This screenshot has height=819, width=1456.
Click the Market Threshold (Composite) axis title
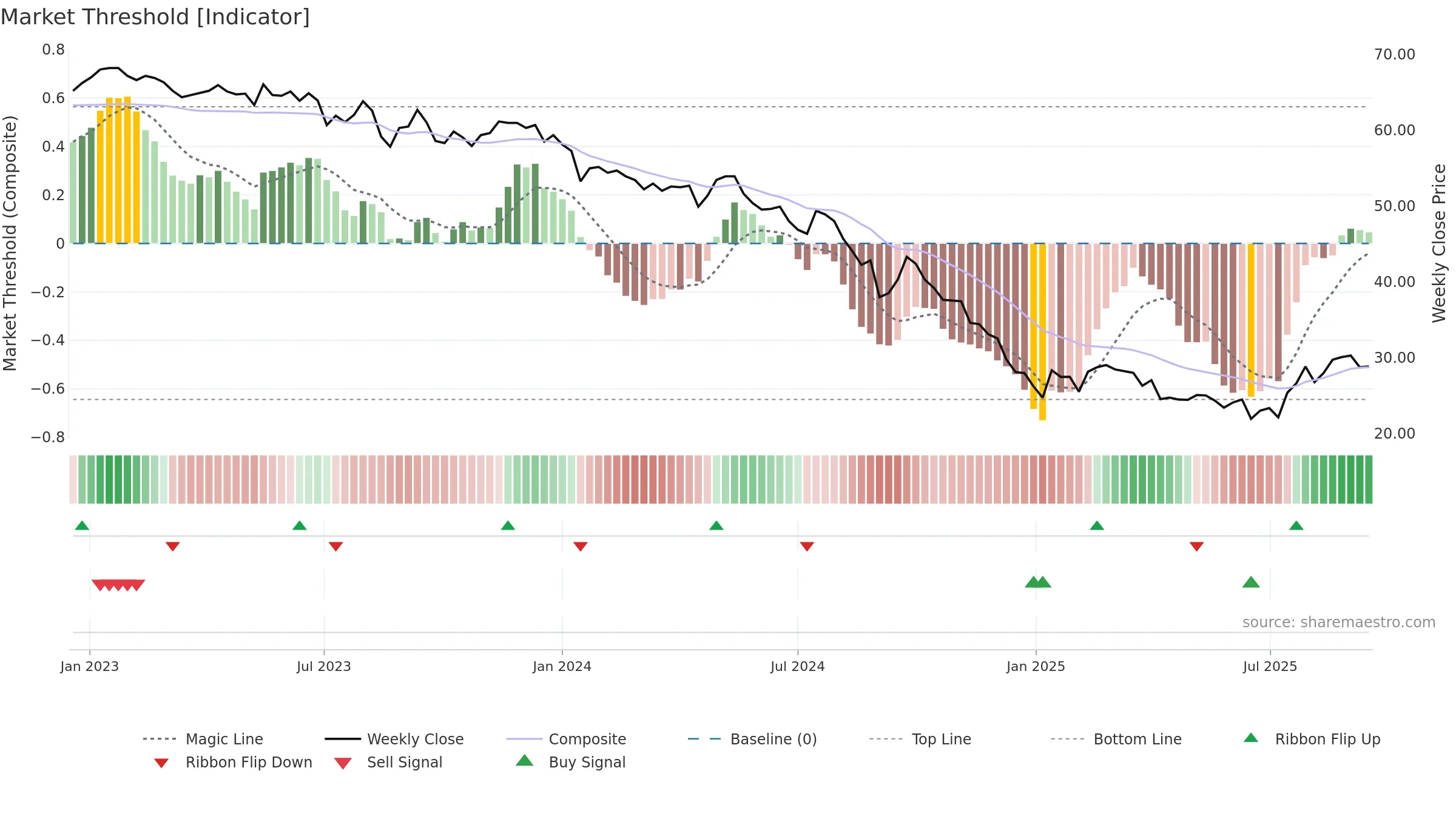pyautogui.click(x=10, y=243)
